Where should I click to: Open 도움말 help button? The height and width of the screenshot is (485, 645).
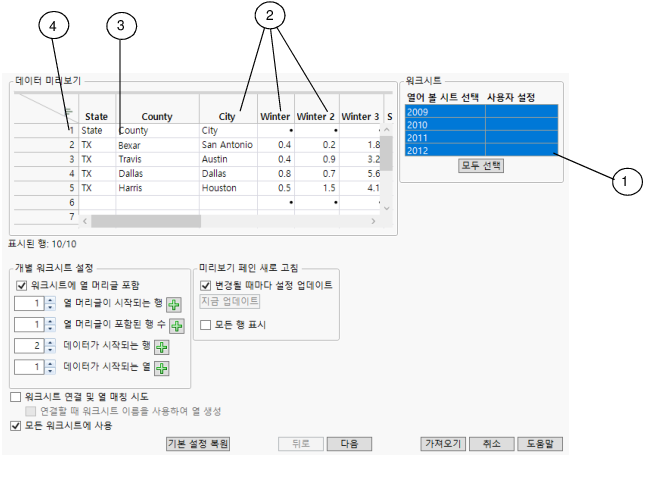540,444
